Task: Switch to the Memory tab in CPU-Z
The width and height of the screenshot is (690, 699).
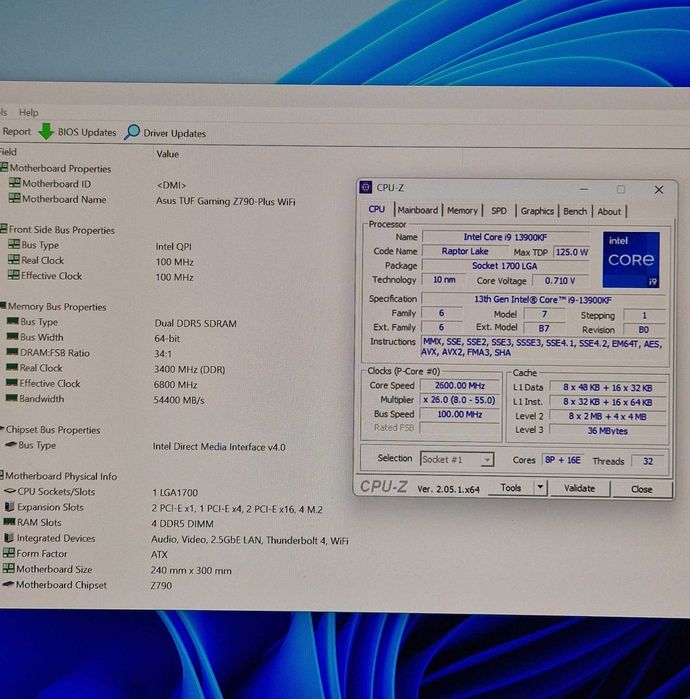Action: (x=462, y=210)
